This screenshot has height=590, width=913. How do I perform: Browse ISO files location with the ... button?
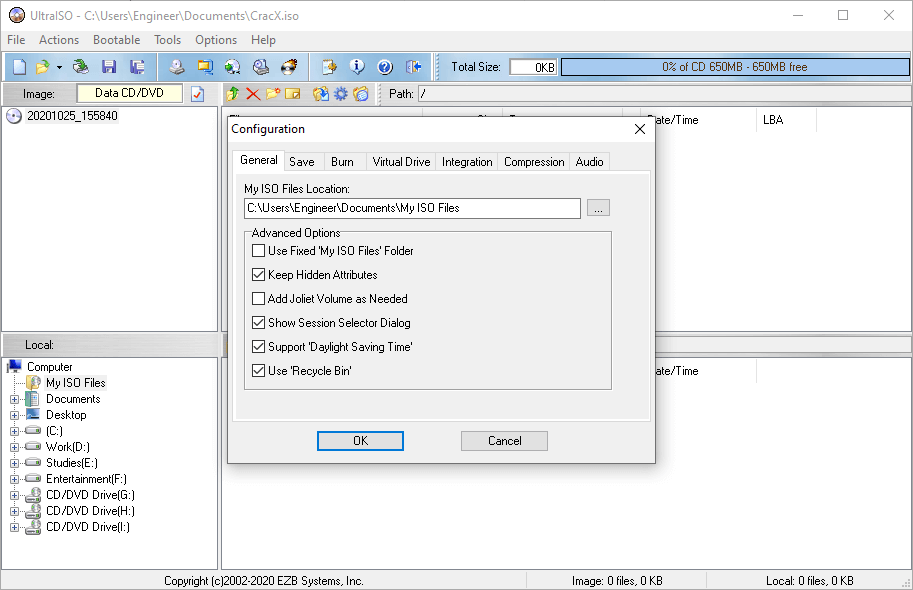598,208
